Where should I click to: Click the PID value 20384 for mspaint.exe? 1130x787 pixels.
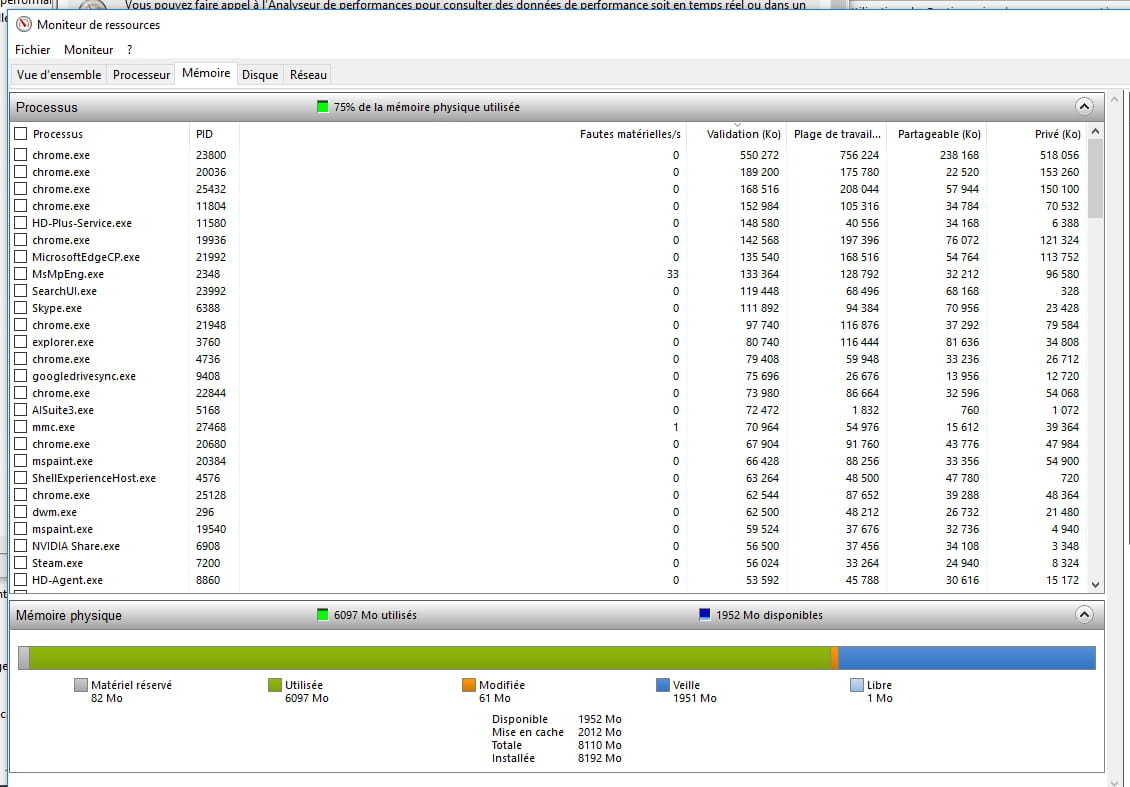[x=210, y=461]
